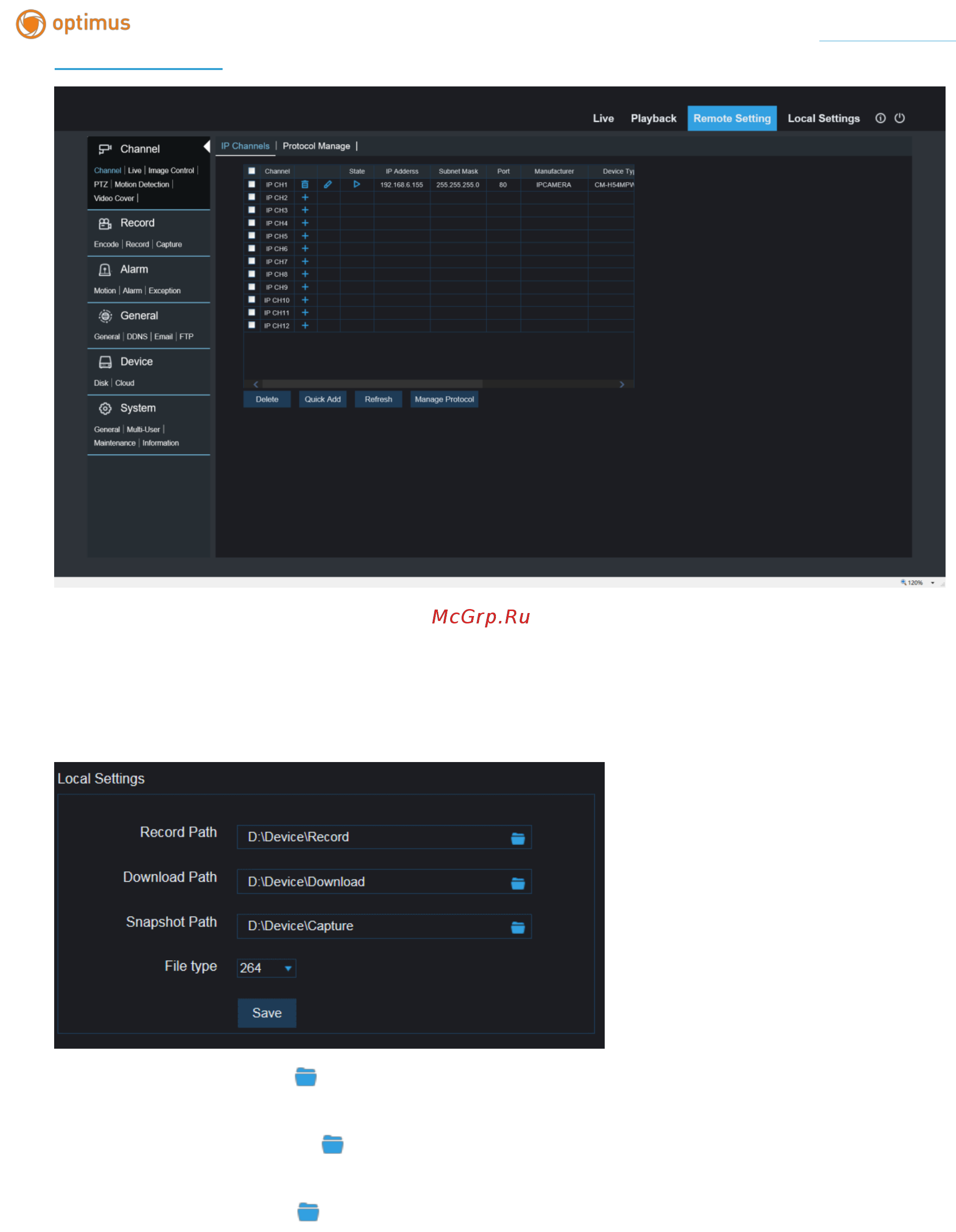Add a camera to IP CH7 with plus icon
The width and height of the screenshot is (956, 1232).
[x=305, y=261]
